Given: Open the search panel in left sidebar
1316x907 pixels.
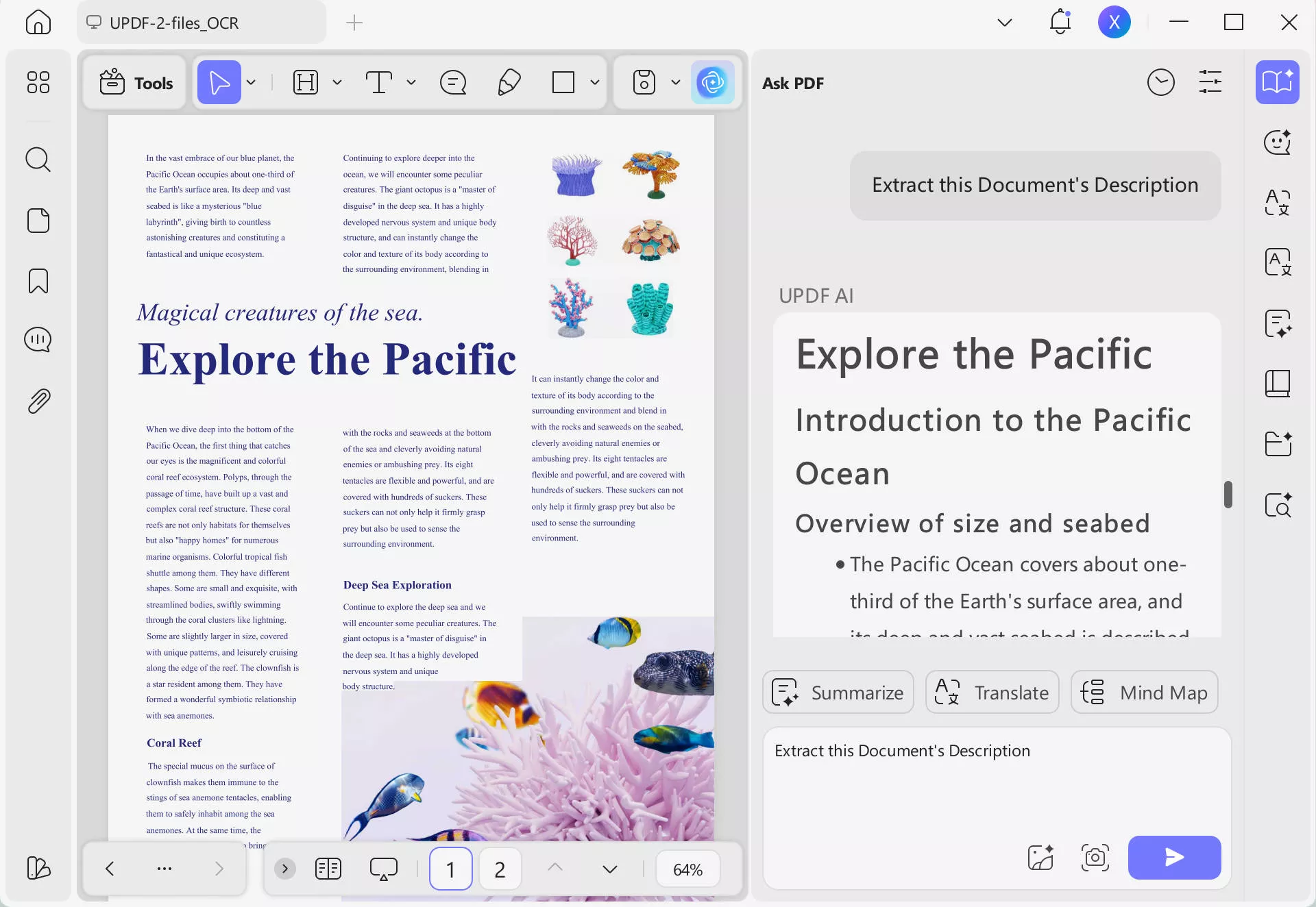Looking at the screenshot, I should point(38,159).
